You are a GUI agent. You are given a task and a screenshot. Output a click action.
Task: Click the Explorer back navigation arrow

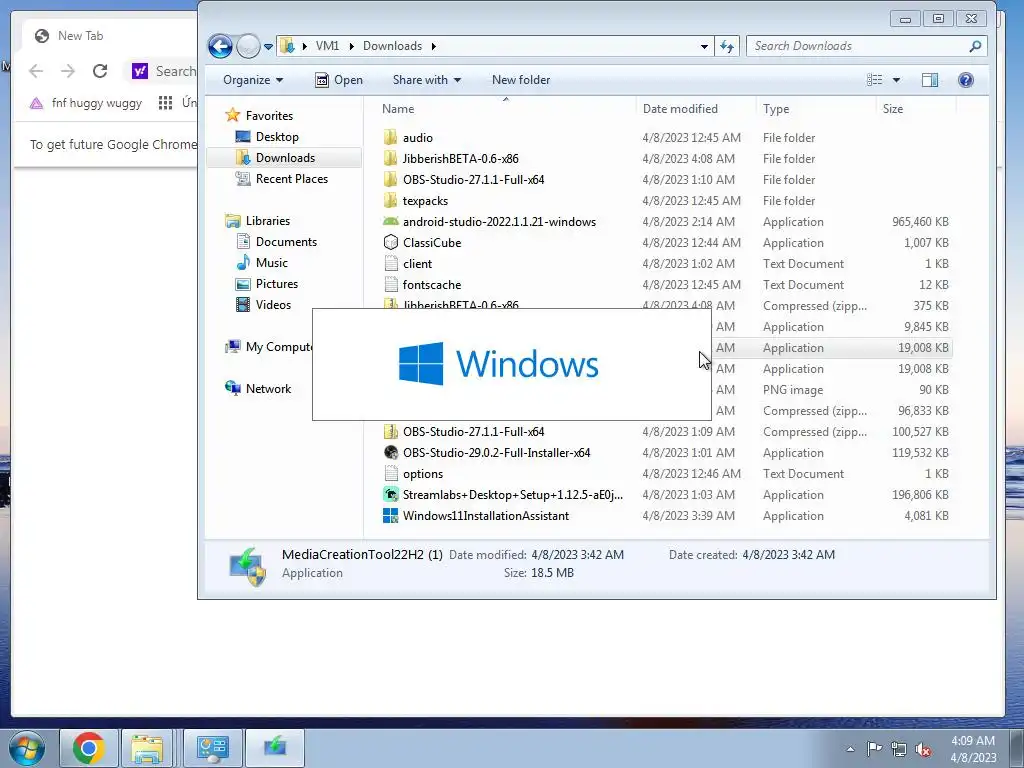(x=220, y=46)
